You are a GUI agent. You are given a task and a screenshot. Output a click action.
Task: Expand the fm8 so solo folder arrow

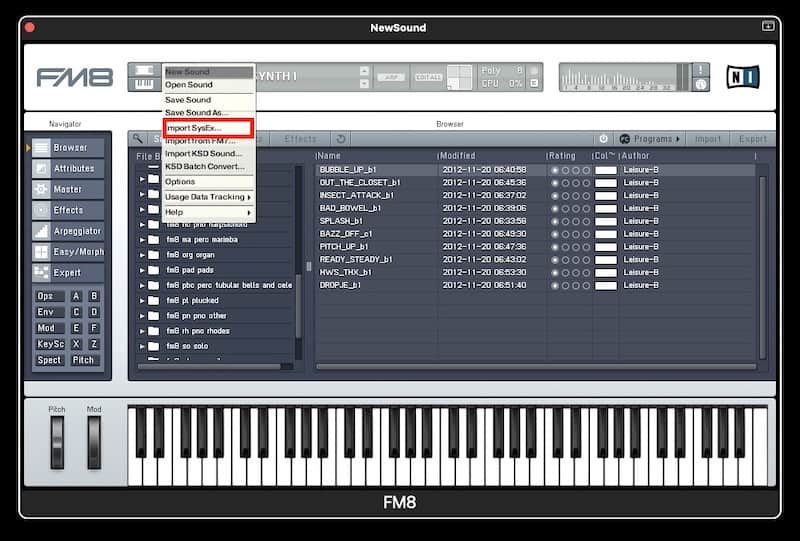pyautogui.click(x=142, y=346)
